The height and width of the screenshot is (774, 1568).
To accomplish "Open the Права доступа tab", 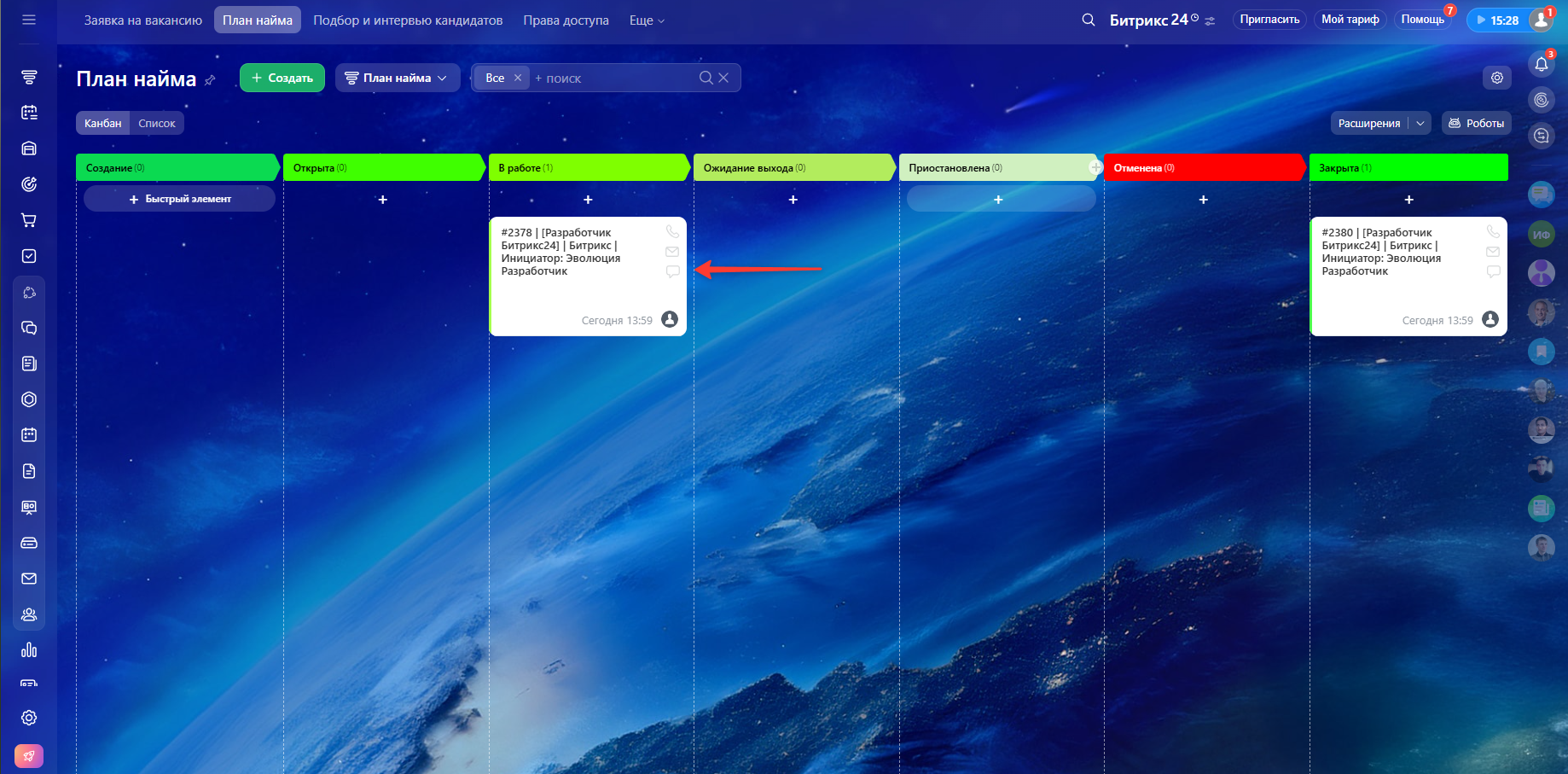I will tap(566, 20).
